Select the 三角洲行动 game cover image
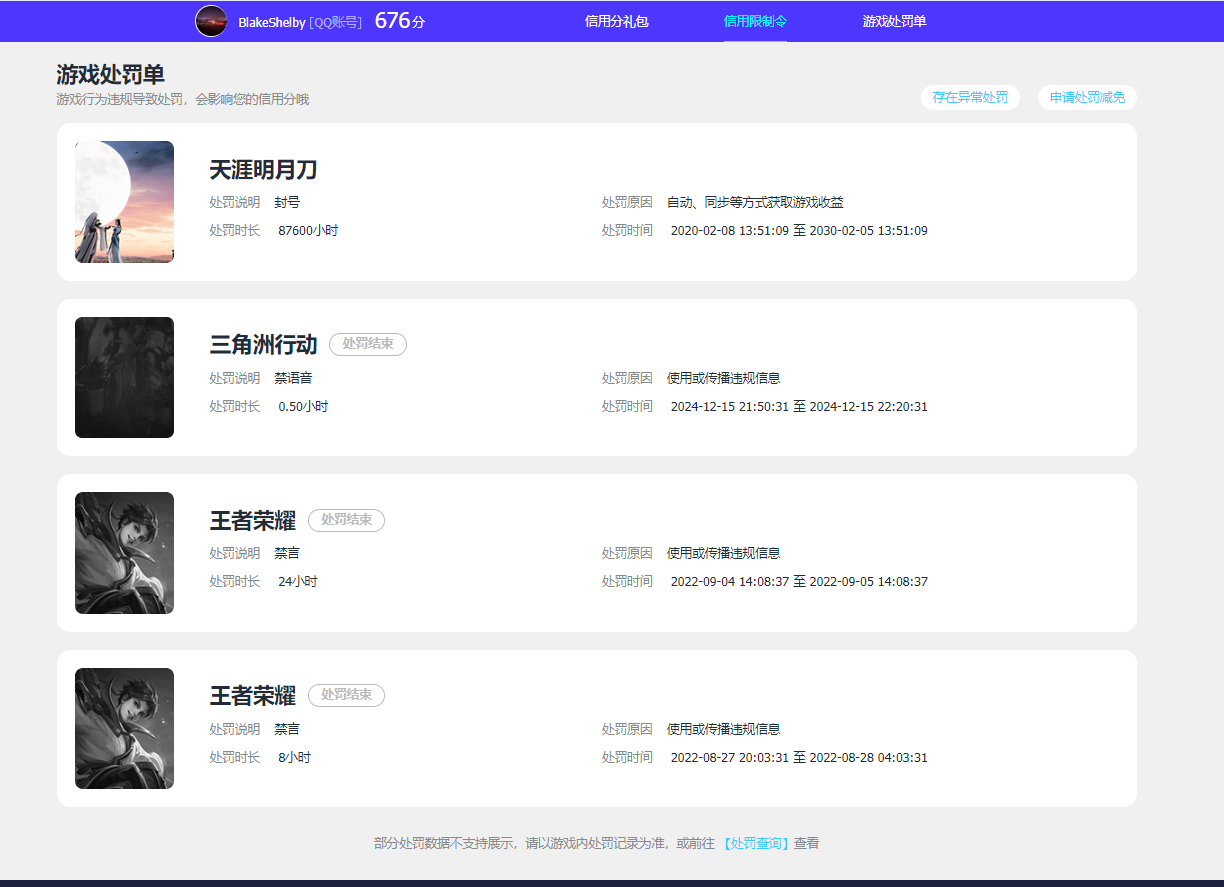Screen dimensions: 1224x887 124,377
